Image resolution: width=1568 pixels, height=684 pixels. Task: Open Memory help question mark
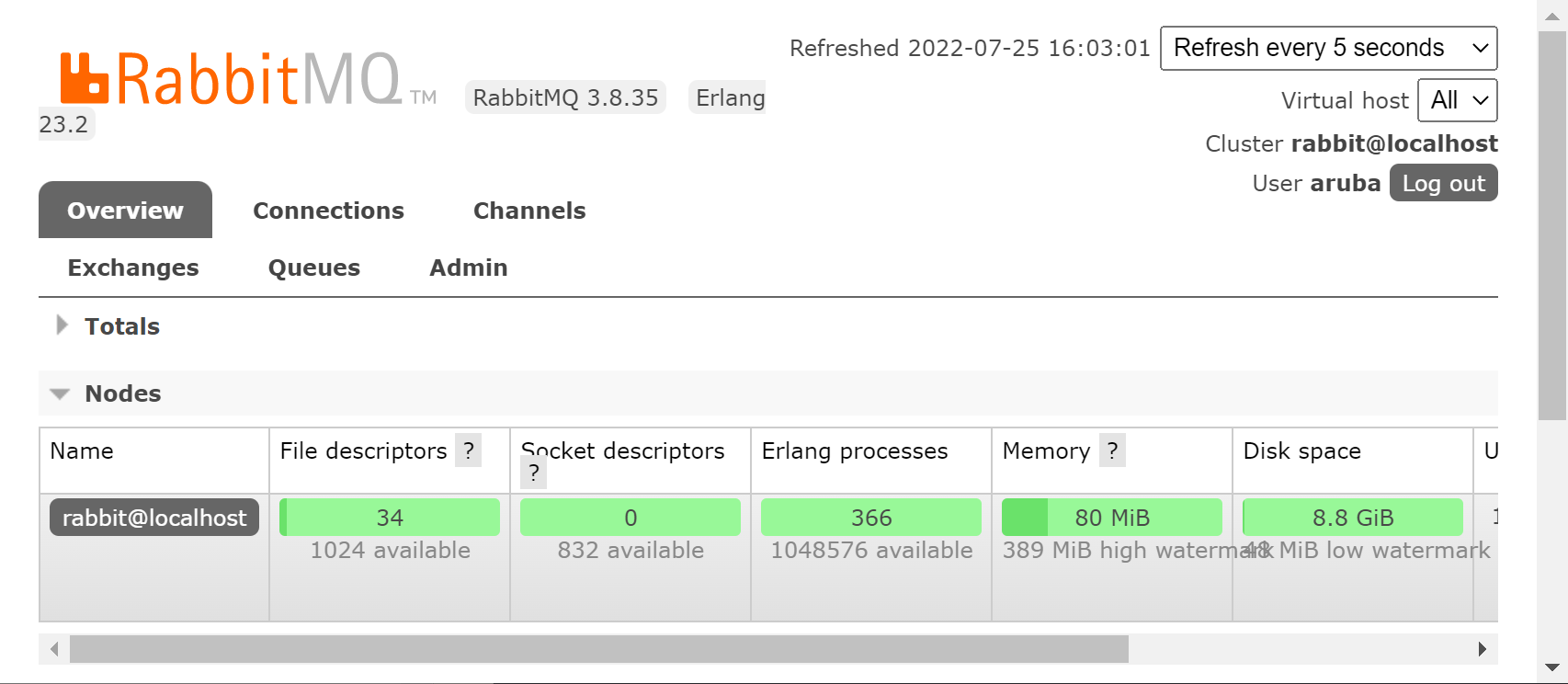[1112, 450]
